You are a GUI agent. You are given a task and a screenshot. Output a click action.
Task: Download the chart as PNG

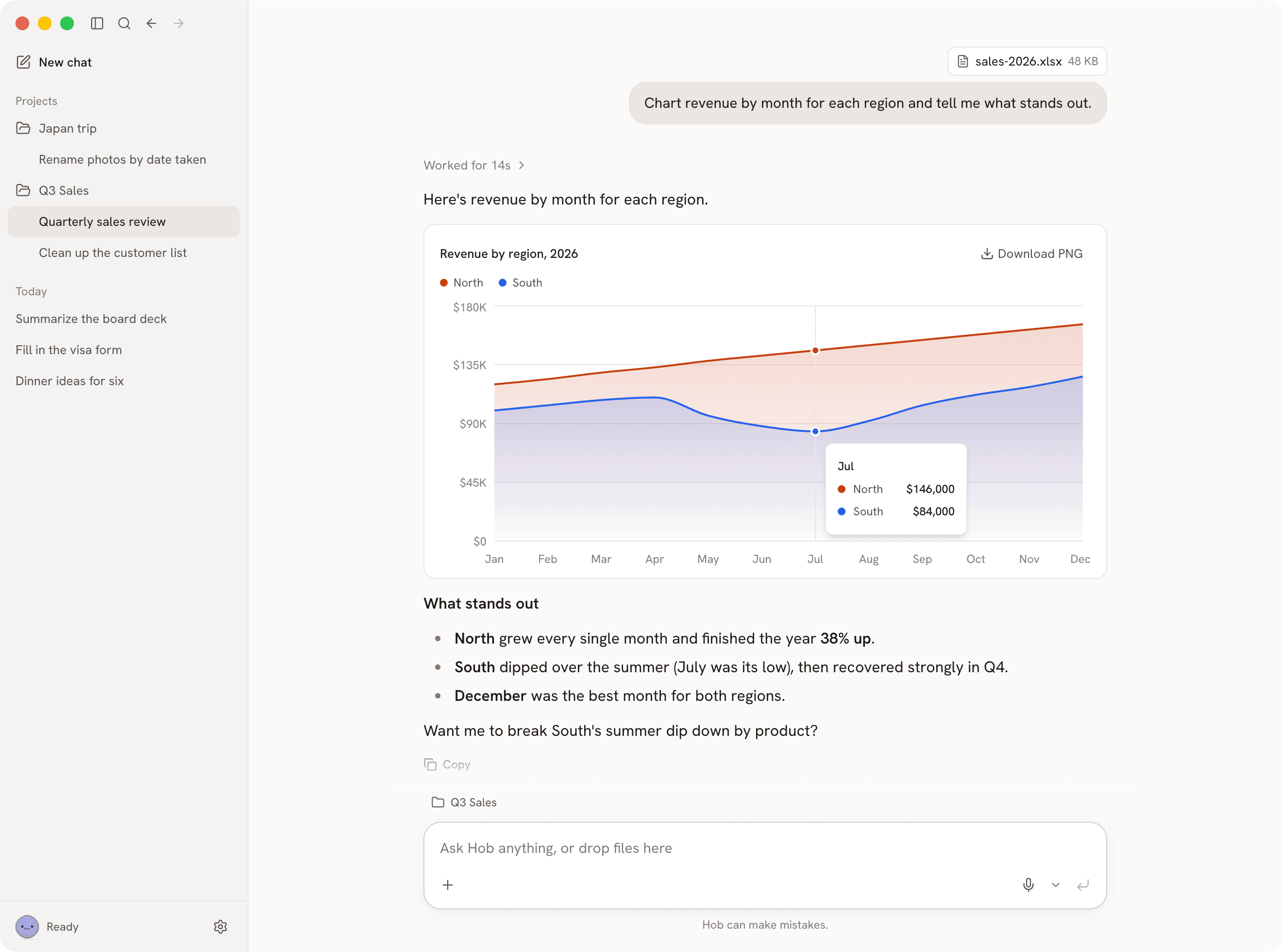[x=1031, y=254]
